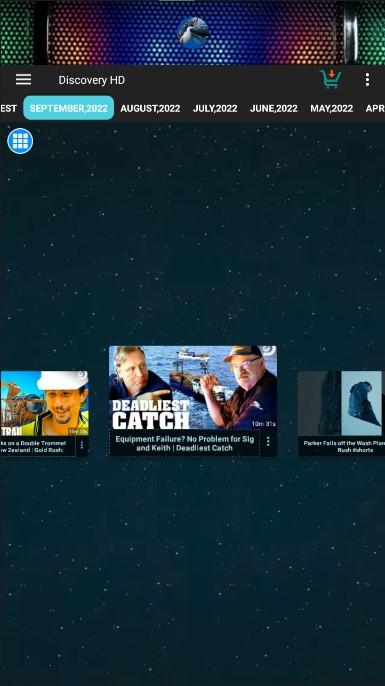This screenshot has width=385, height=686.
Task: Open the MAY,2022 tab
Action: point(331,108)
